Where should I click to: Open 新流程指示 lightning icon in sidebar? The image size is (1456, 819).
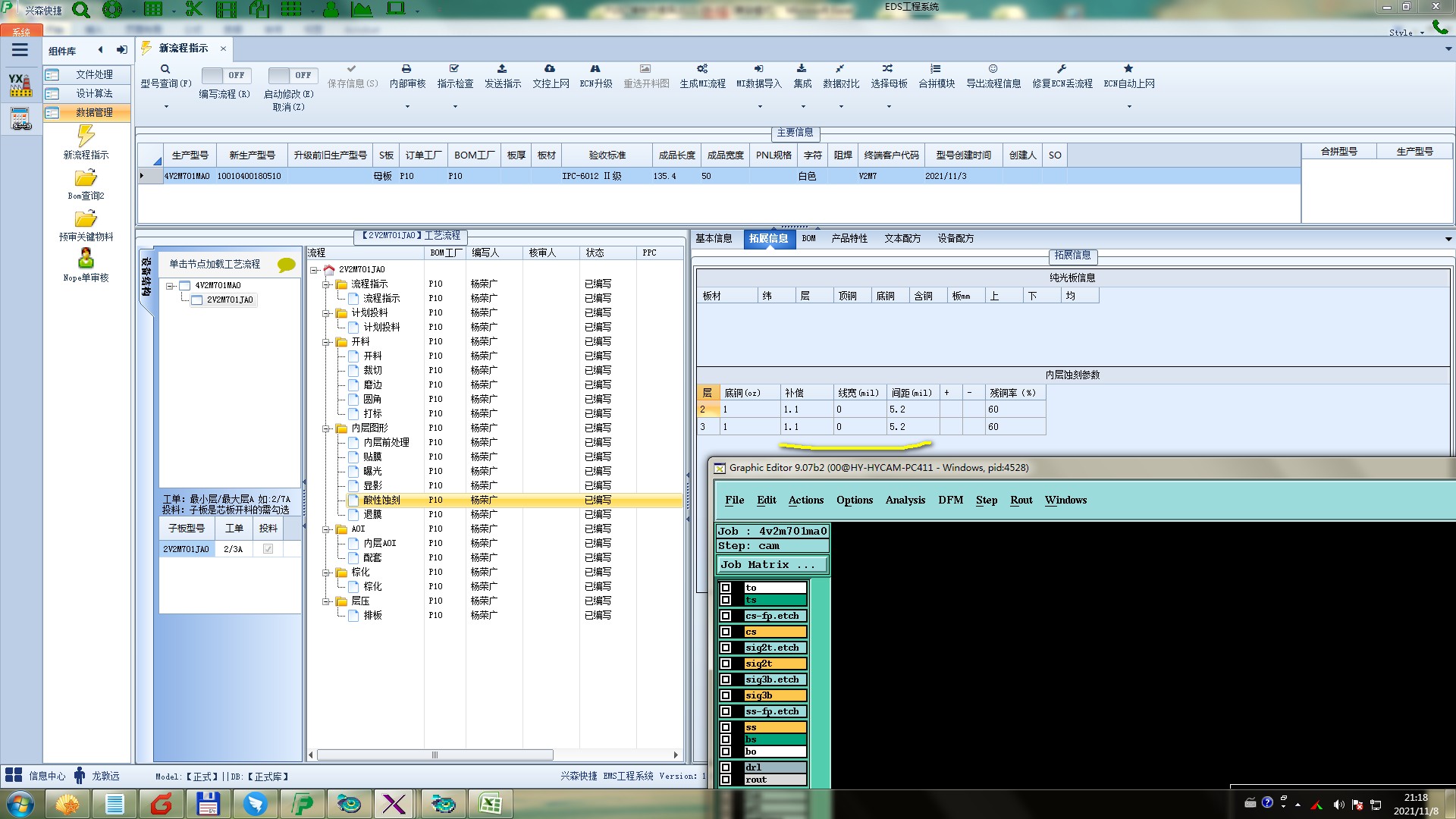click(x=86, y=136)
